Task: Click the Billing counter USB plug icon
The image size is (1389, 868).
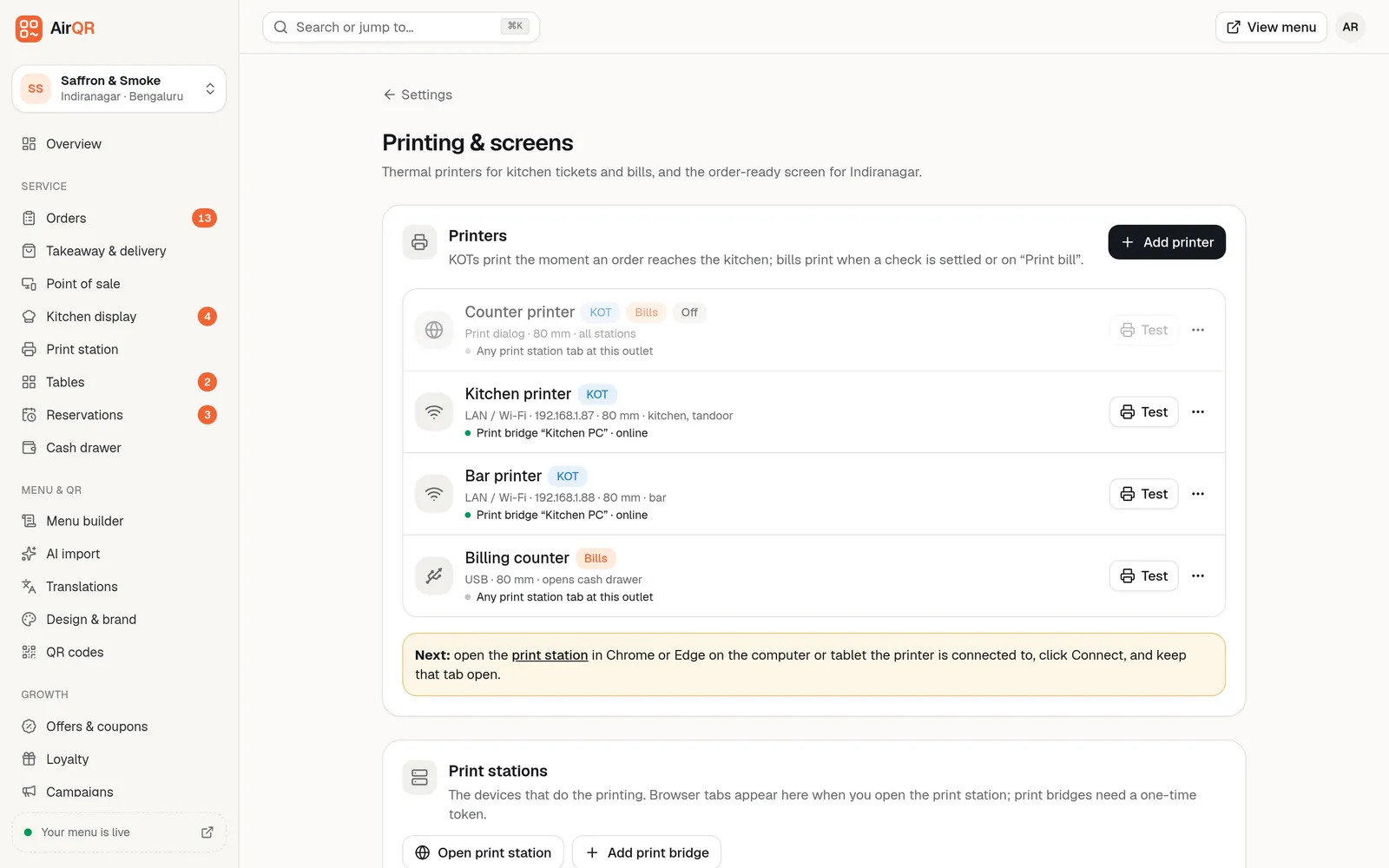Action: point(434,575)
